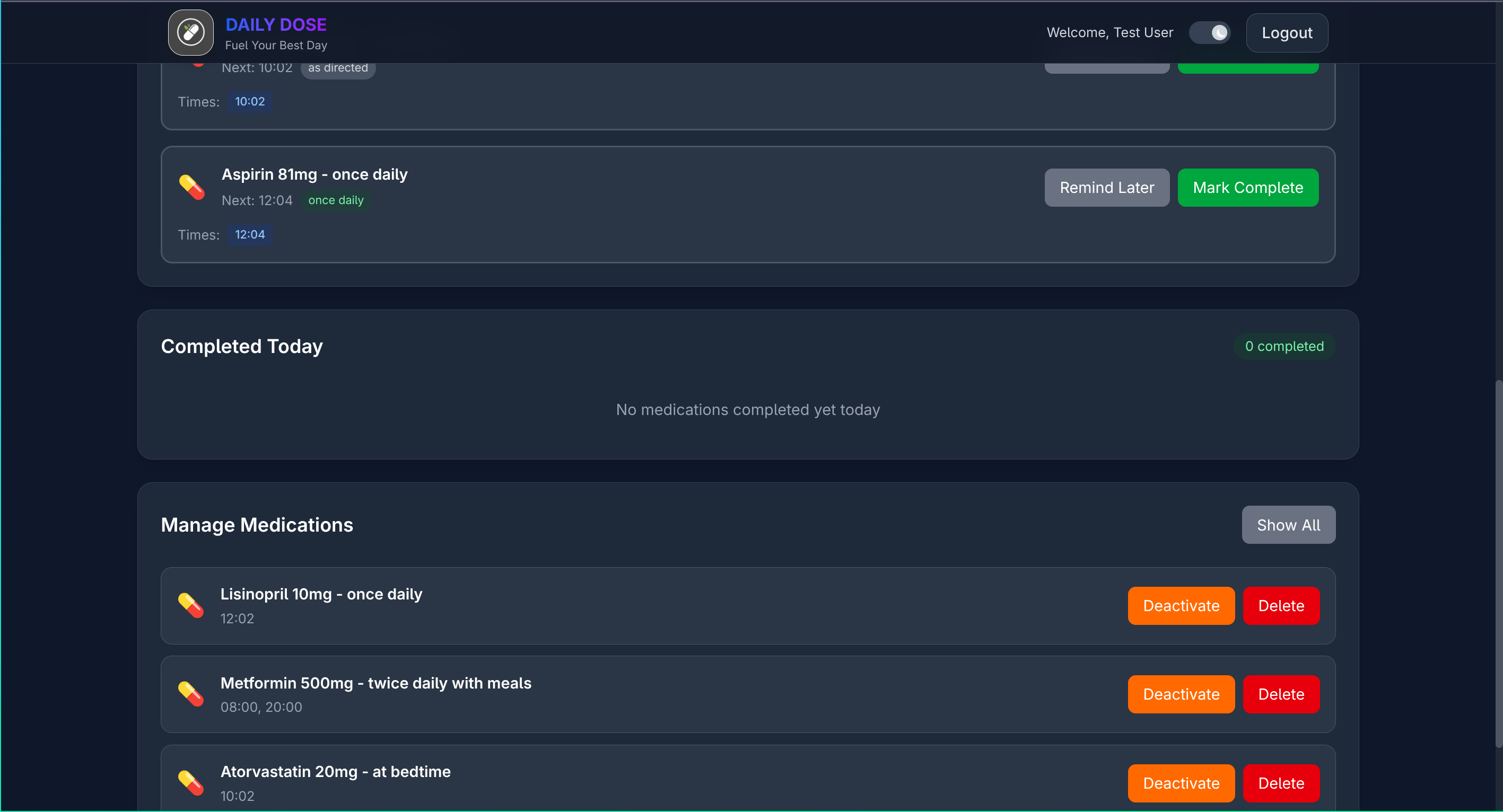This screenshot has width=1503, height=812.
Task: Delete Metformin 500mg medication
Action: point(1281,694)
